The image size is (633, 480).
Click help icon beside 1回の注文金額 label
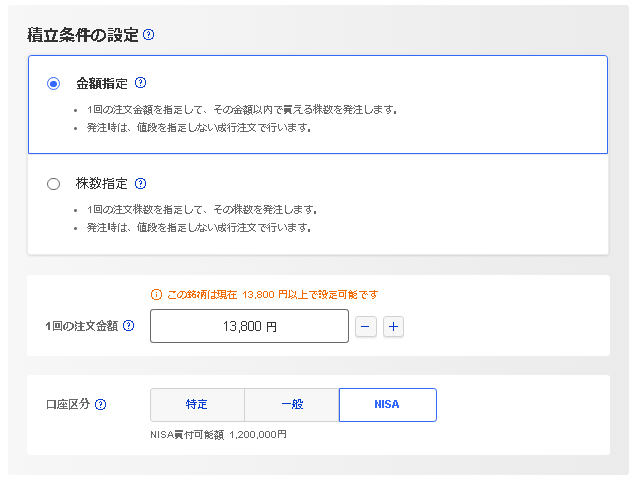pos(128,325)
